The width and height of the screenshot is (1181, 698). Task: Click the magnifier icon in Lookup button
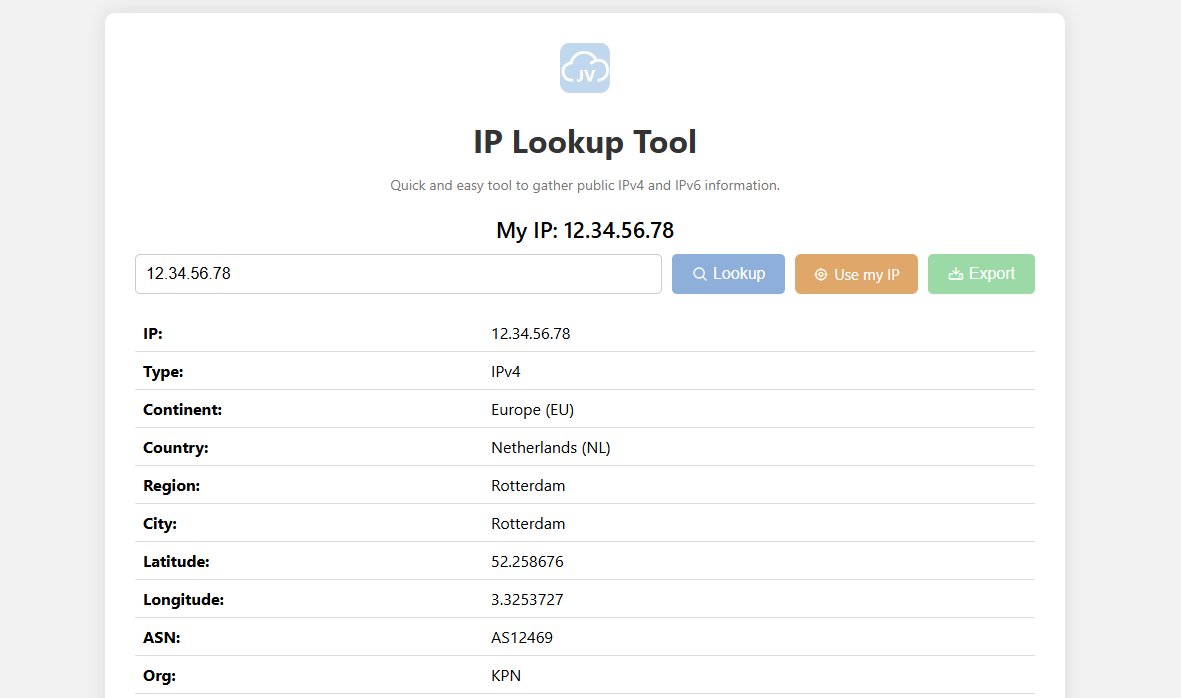pyautogui.click(x=700, y=274)
